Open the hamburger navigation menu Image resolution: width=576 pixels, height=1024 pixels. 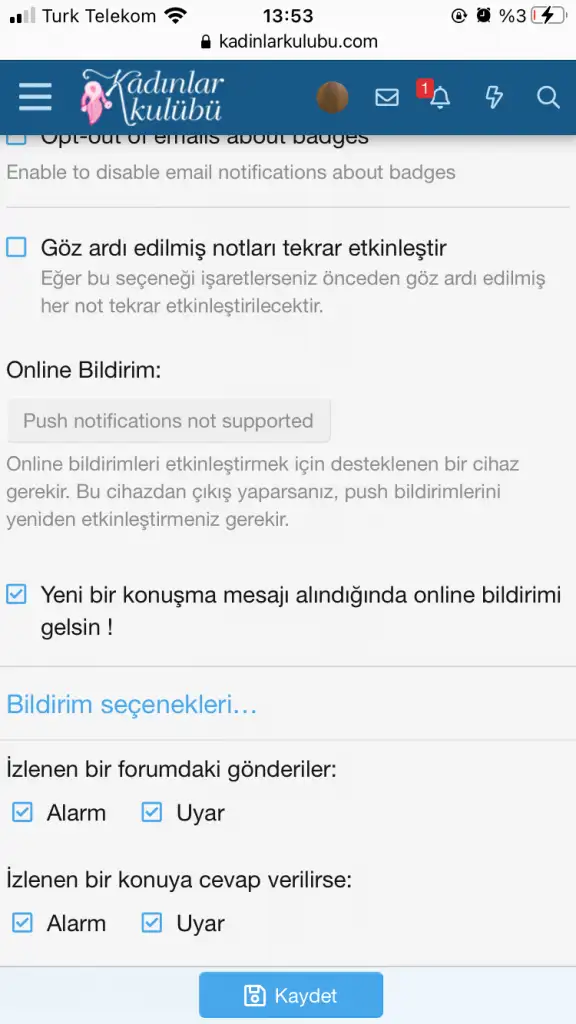[35, 98]
